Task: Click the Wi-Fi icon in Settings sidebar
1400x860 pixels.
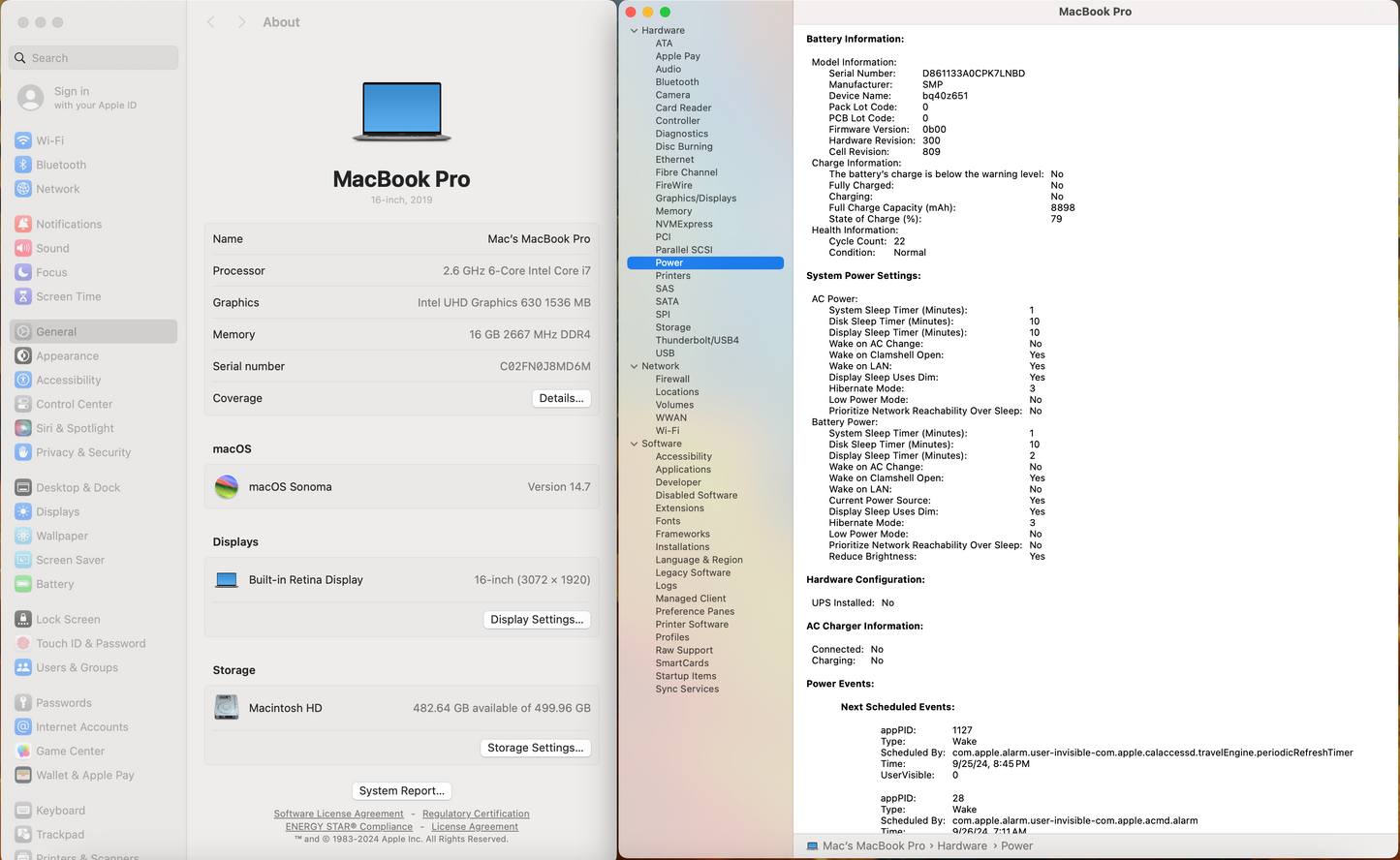Action: [x=23, y=140]
